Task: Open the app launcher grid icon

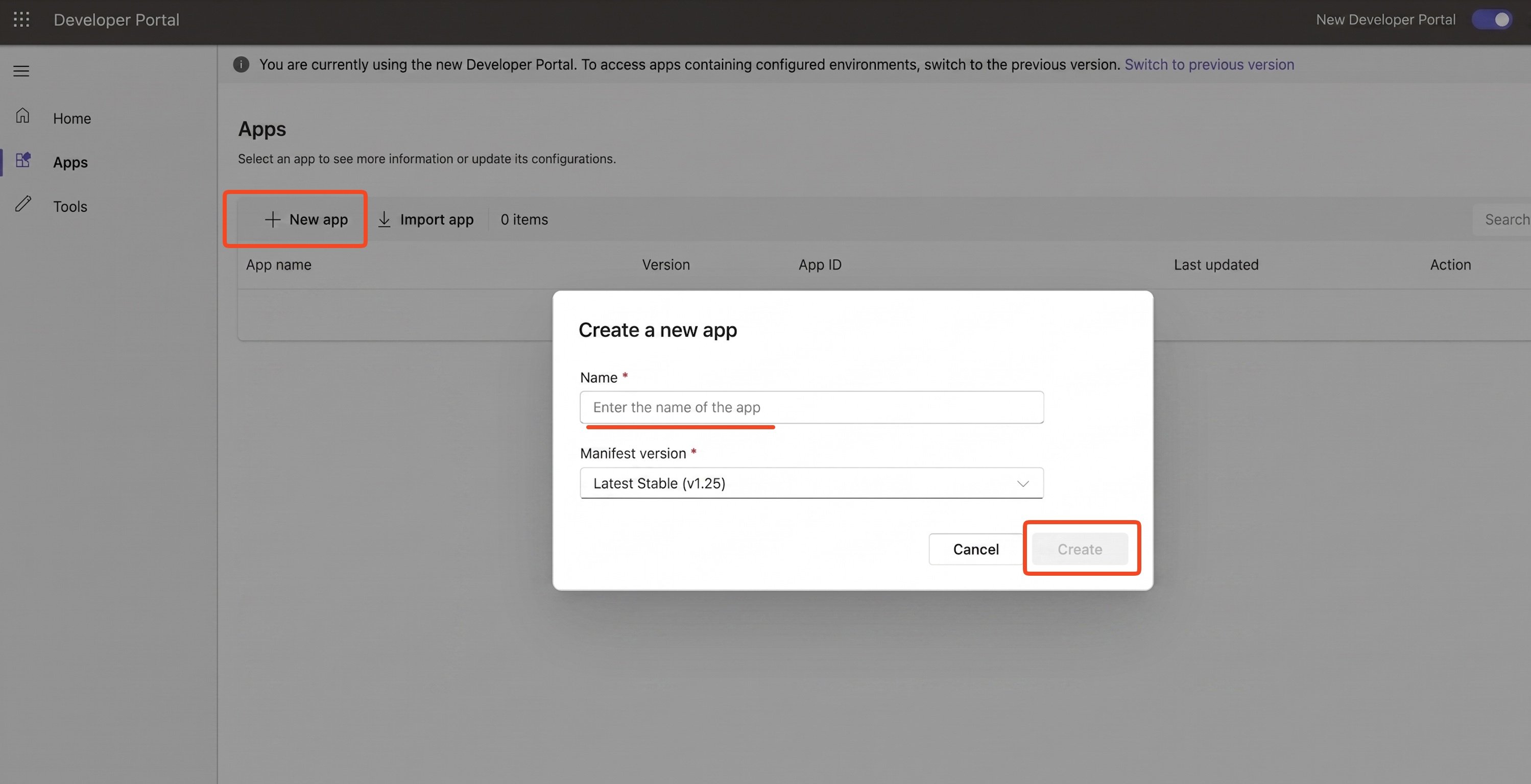Action: click(21, 19)
